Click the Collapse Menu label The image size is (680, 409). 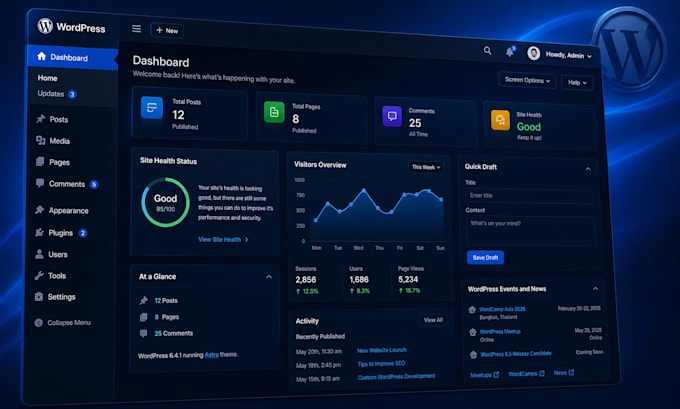pos(69,323)
